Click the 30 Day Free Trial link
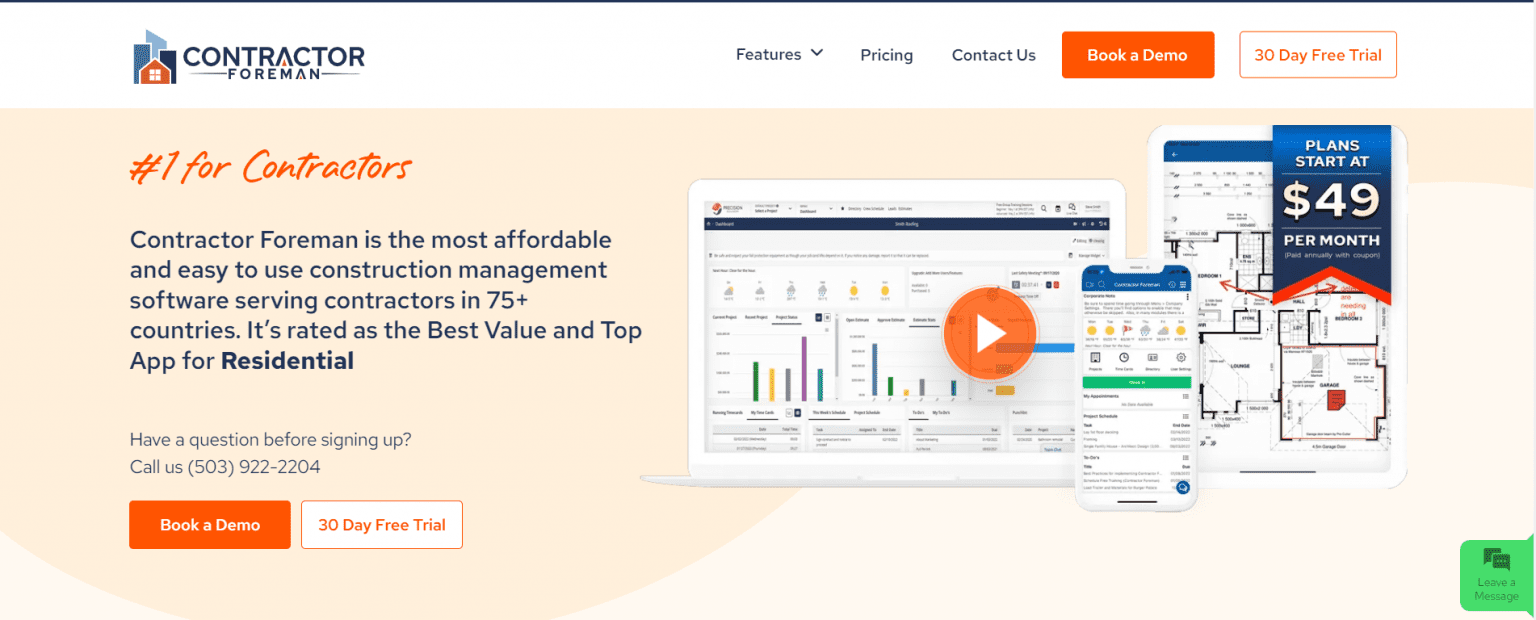Image resolution: width=1536 pixels, height=620 pixels. 1317,54
